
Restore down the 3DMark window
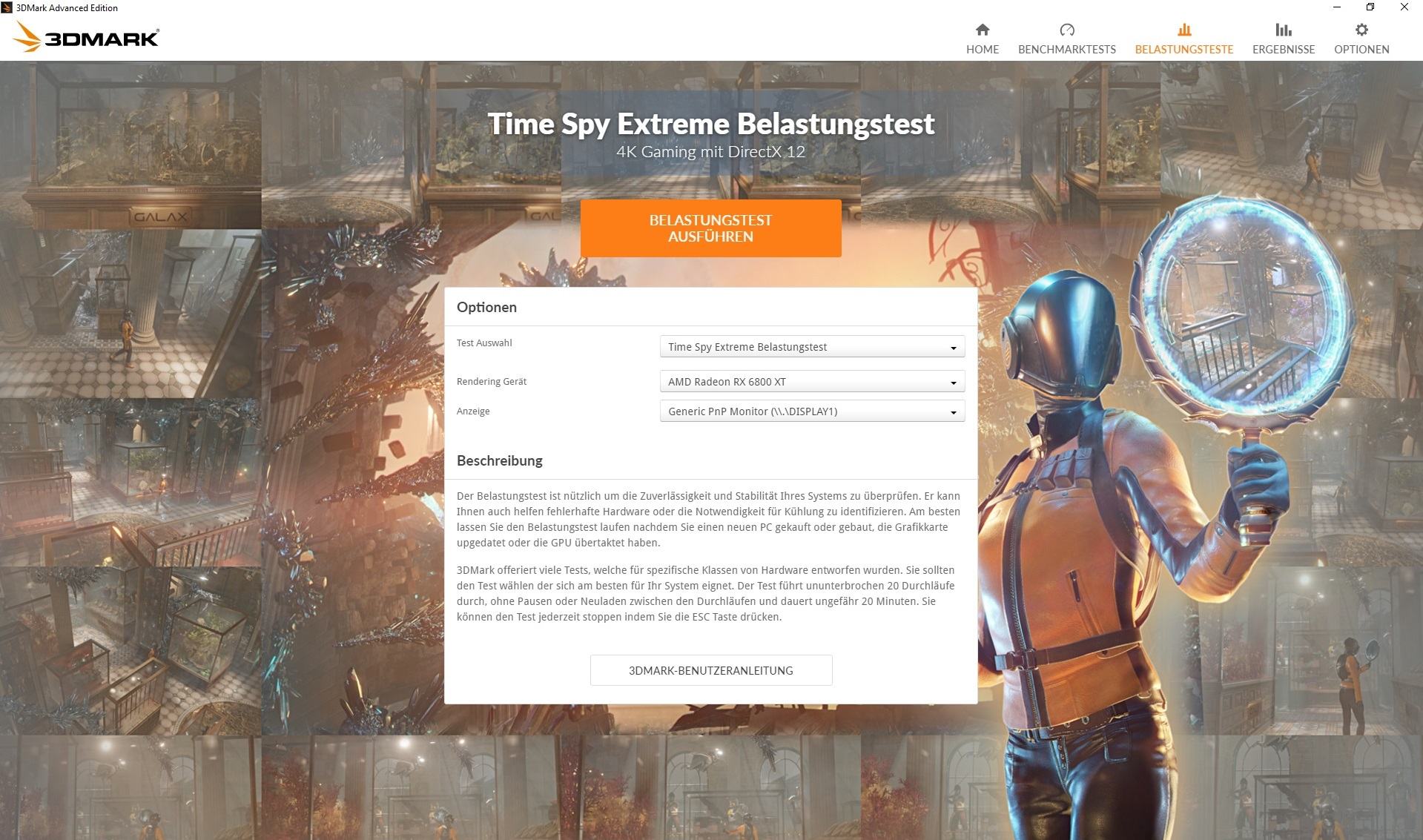point(1370,7)
